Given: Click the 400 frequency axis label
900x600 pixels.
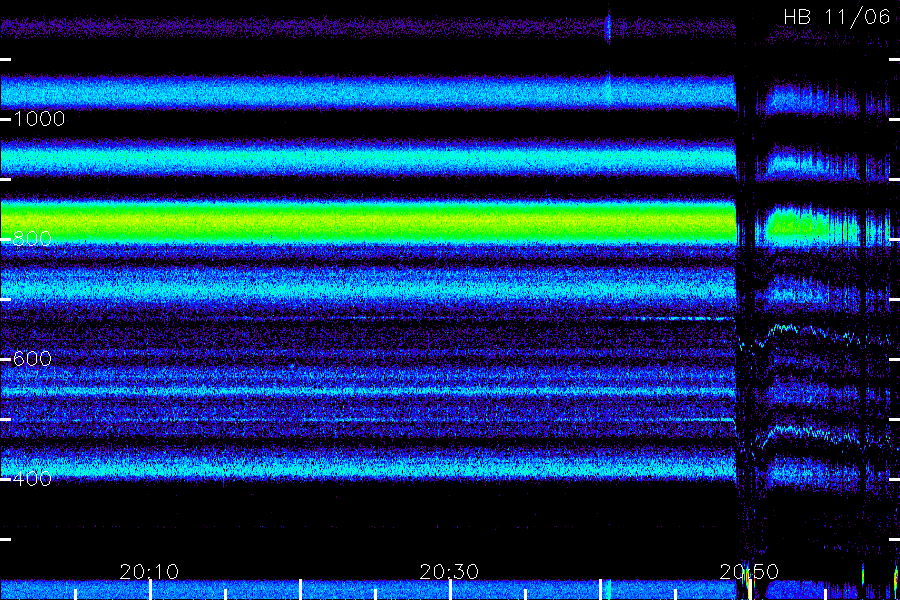Looking at the screenshot, I should (32, 479).
